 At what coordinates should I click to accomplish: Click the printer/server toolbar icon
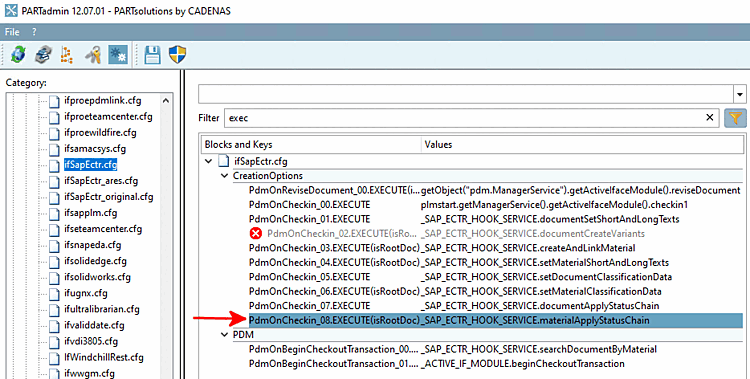(x=44, y=55)
